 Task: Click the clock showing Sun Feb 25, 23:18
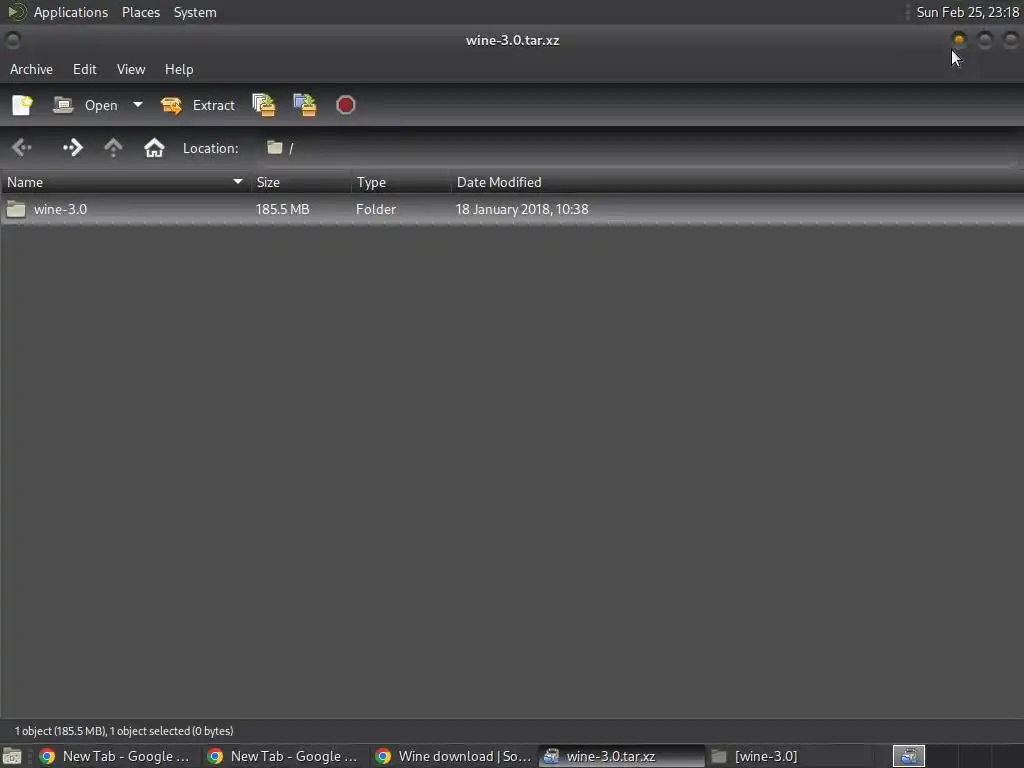(x=968, y=12)
